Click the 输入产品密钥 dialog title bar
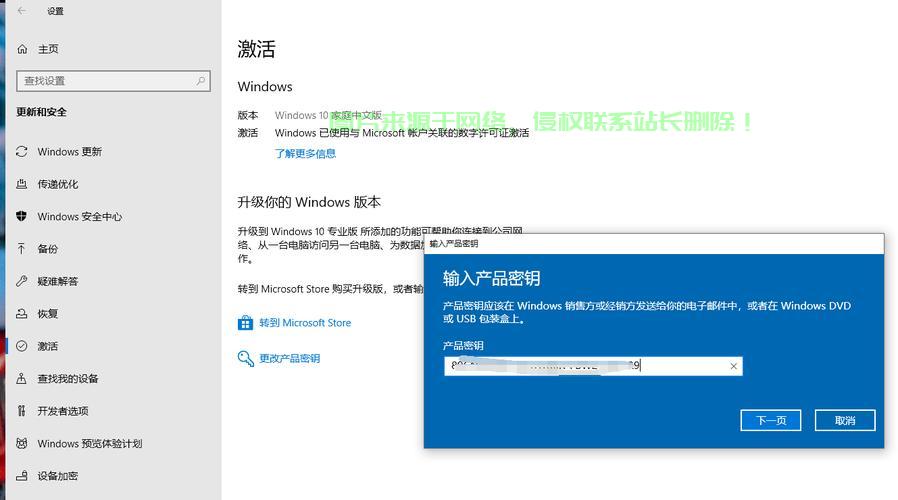898x500 pixels. pyautogui.click(x=653, y=244)
